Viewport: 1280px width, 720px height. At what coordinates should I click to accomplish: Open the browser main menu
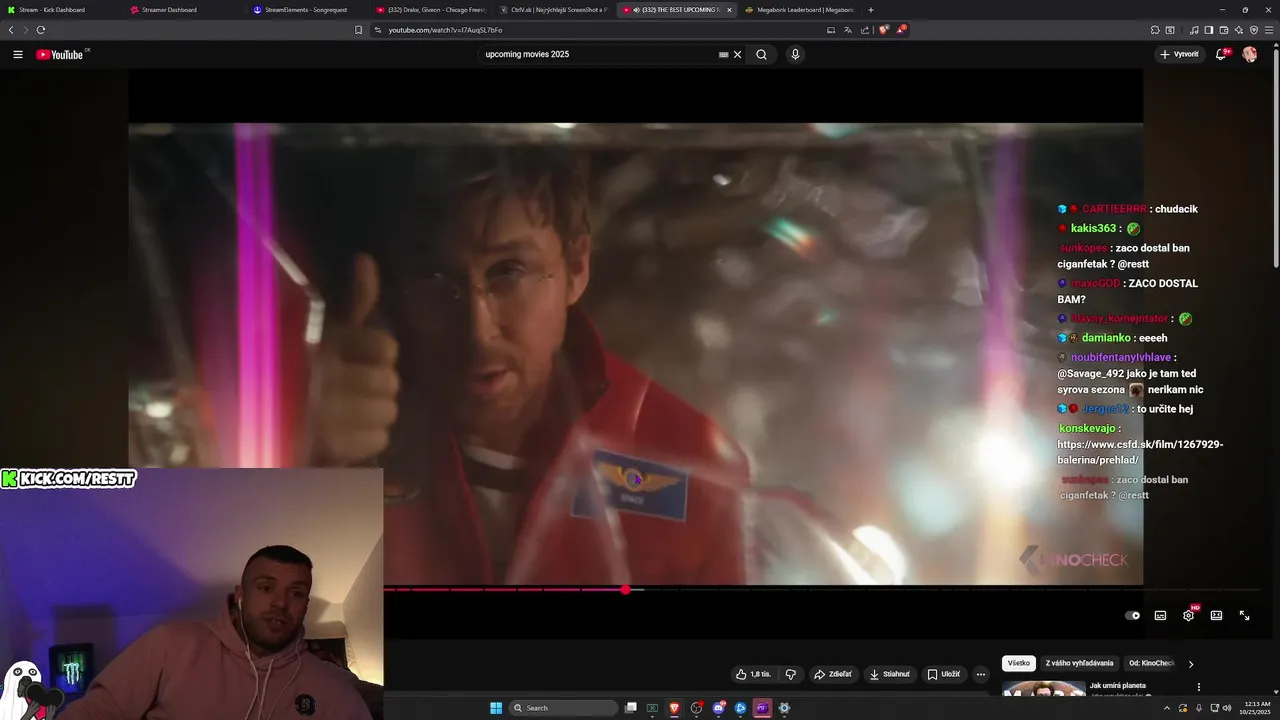pos(1269,30)
